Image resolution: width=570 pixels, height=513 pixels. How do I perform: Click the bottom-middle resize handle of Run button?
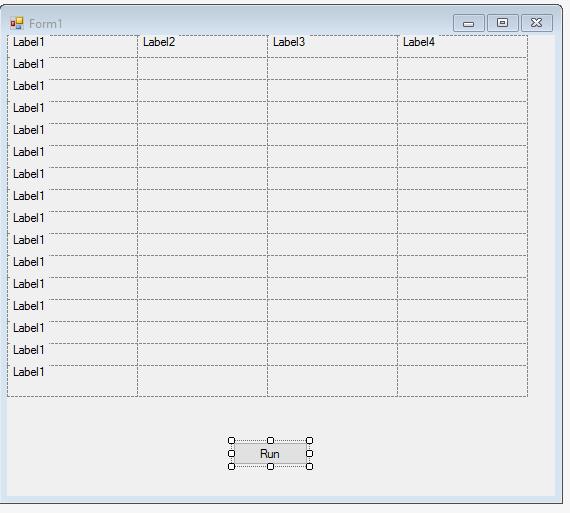click(x=270, y=466)
